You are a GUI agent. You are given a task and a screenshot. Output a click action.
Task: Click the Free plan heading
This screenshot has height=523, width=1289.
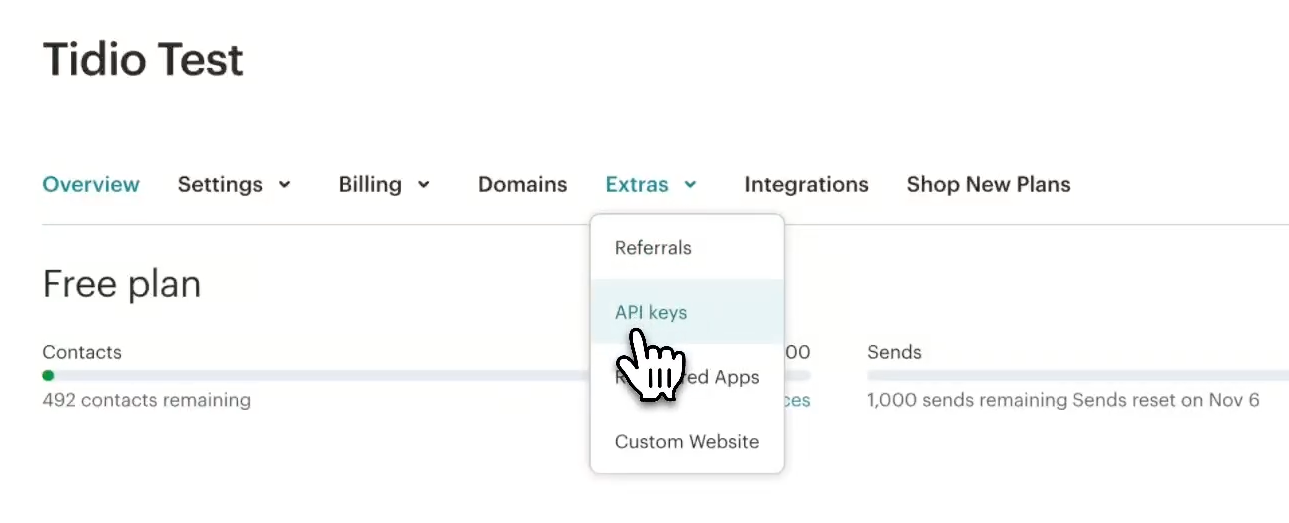pyautogui.click(x=122, y=285)
